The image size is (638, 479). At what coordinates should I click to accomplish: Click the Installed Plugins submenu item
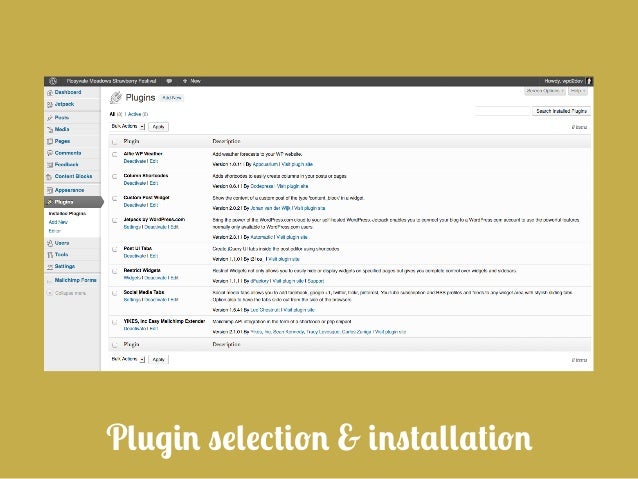pyautogui.click(x=68, y=214)
